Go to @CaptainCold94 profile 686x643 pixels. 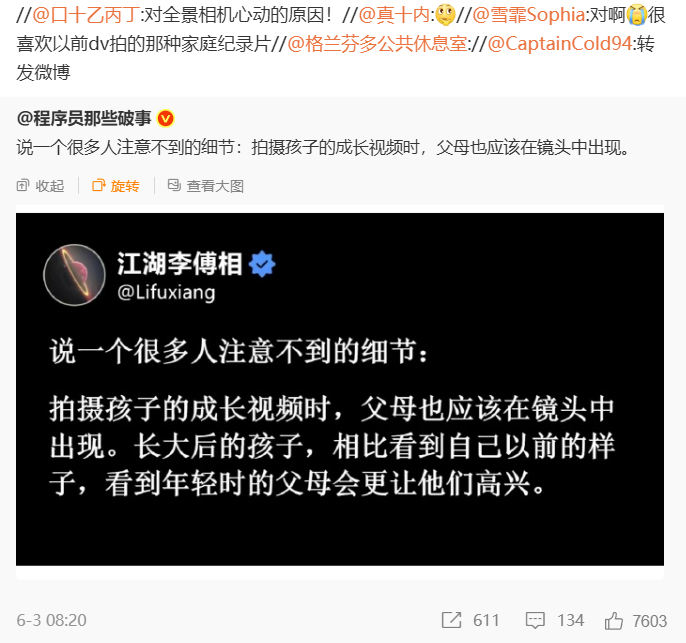560,44
